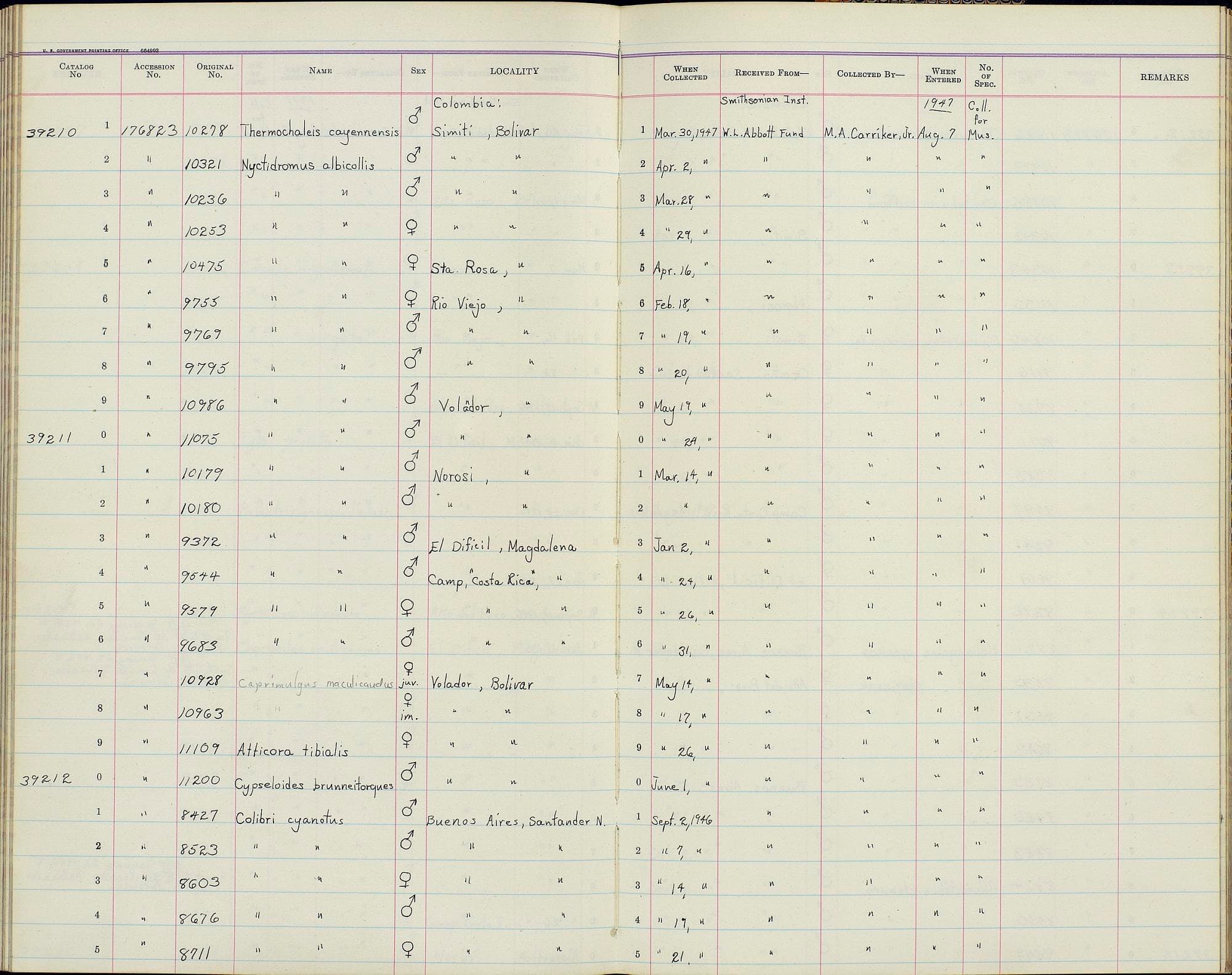Select the name "Thermochaleis cayennensis"
The image size is (1232, 975).
pyautogui.click(x=320, y=132)
